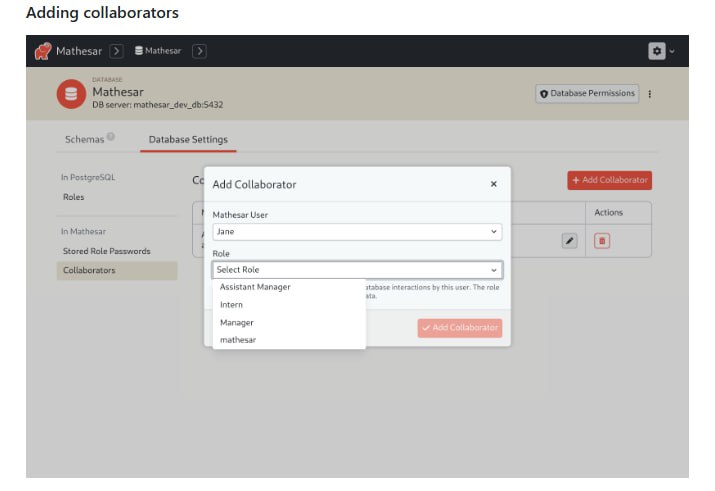715x491 pixels.
Task: Click the first breadcrumb chevron arrow
Action: click(116, 51)
